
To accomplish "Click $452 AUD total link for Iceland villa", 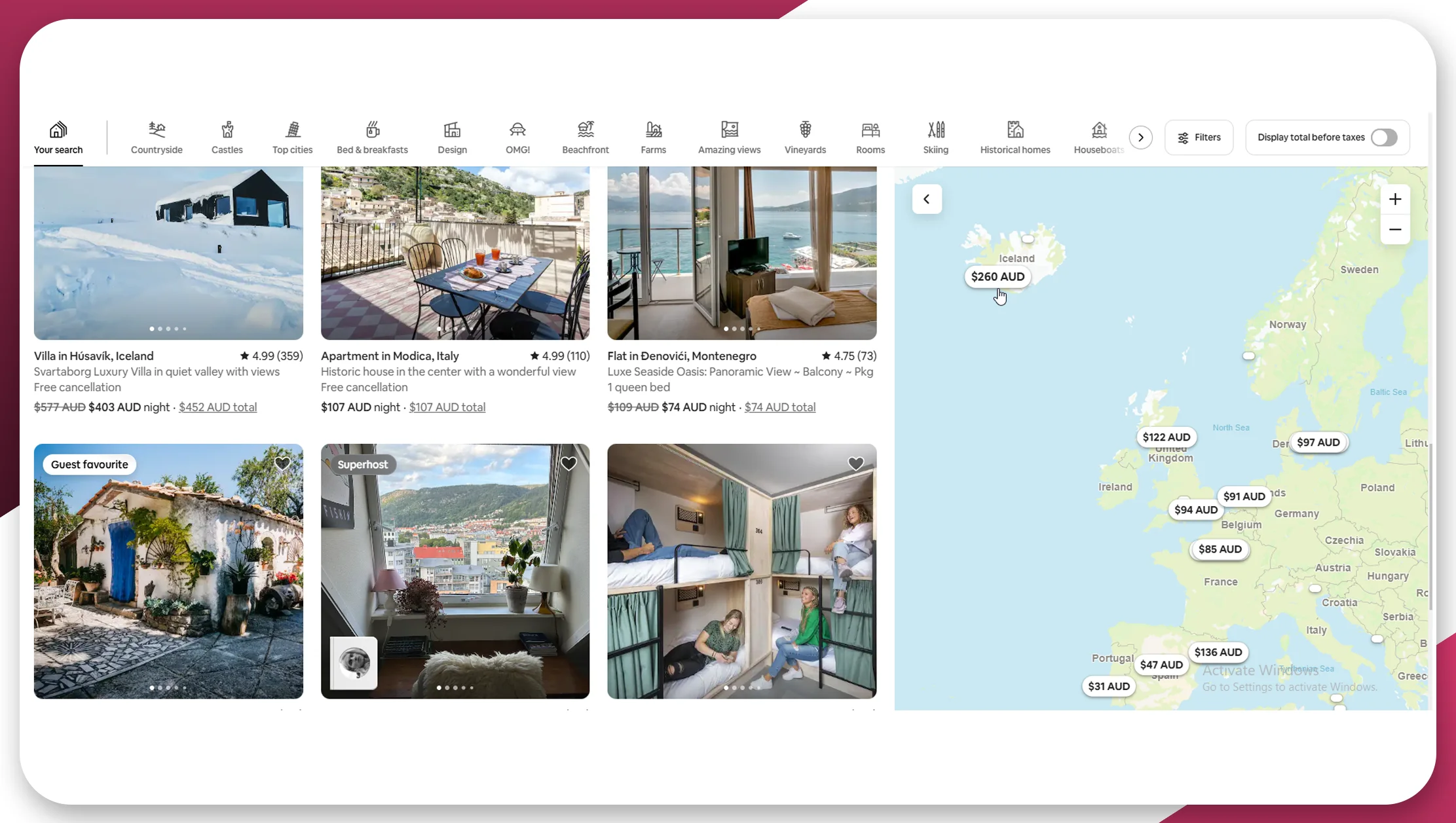I will (217, 408).
